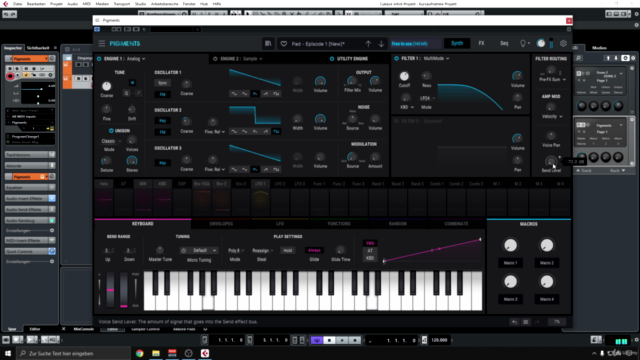Open the edit history list icon

[x=526, y=322]
